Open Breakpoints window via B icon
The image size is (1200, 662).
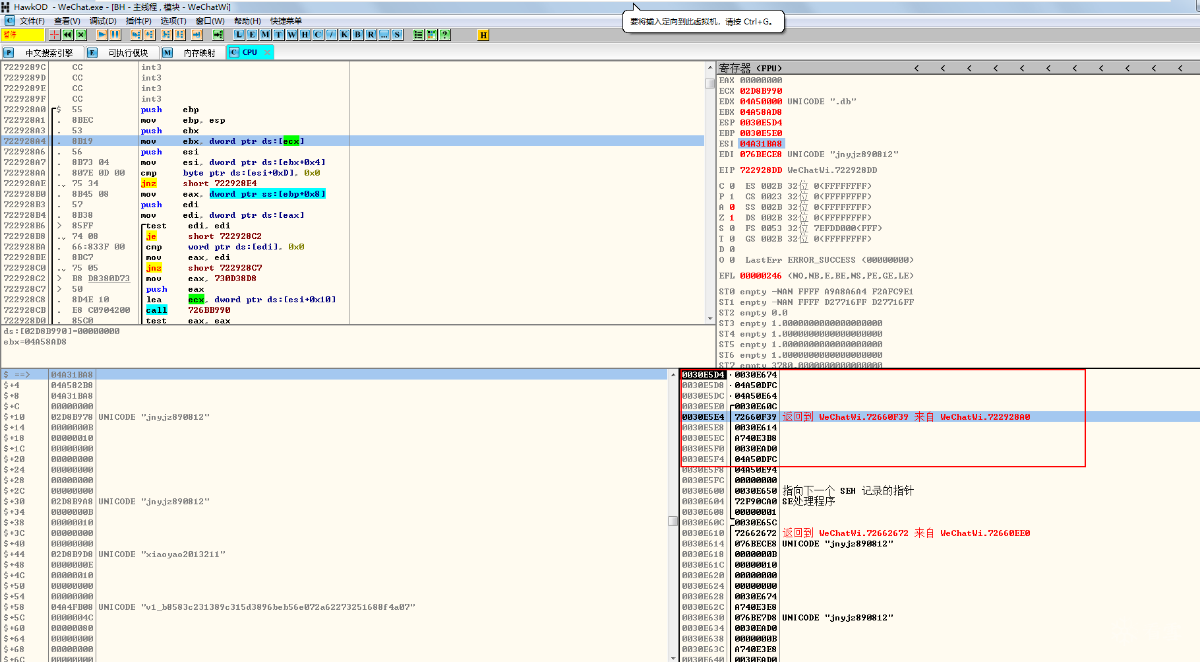pyautogui.click(x=357, y=34)
